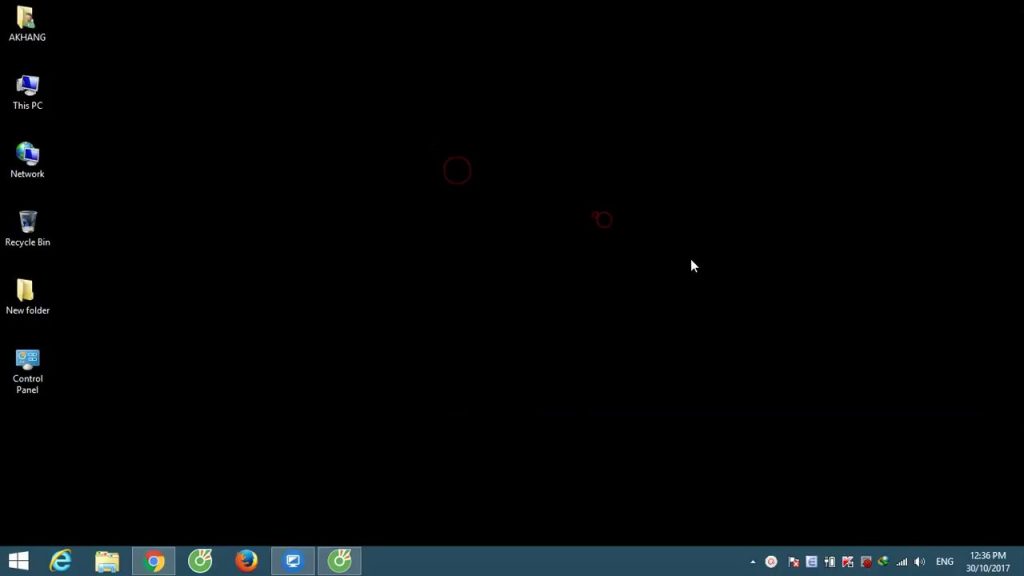Click the network signal bars tray icon
1024x576 pixels.
pyautogui.click(x=902, y=562)
